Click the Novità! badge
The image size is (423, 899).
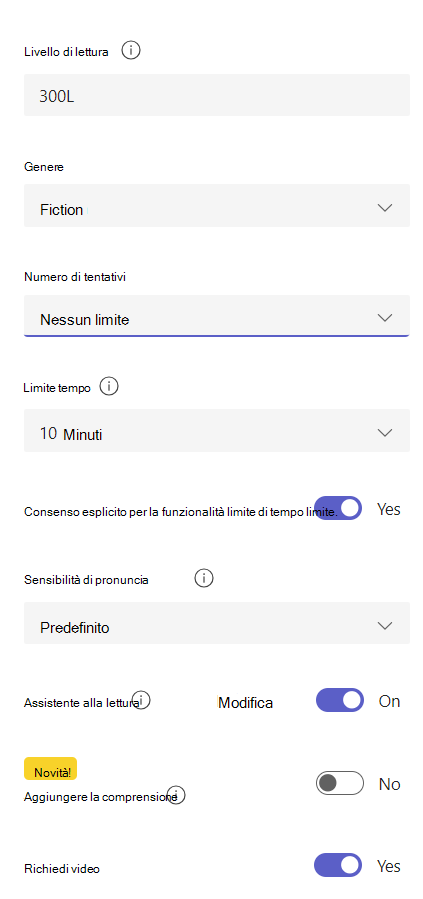tap(50, 769)
